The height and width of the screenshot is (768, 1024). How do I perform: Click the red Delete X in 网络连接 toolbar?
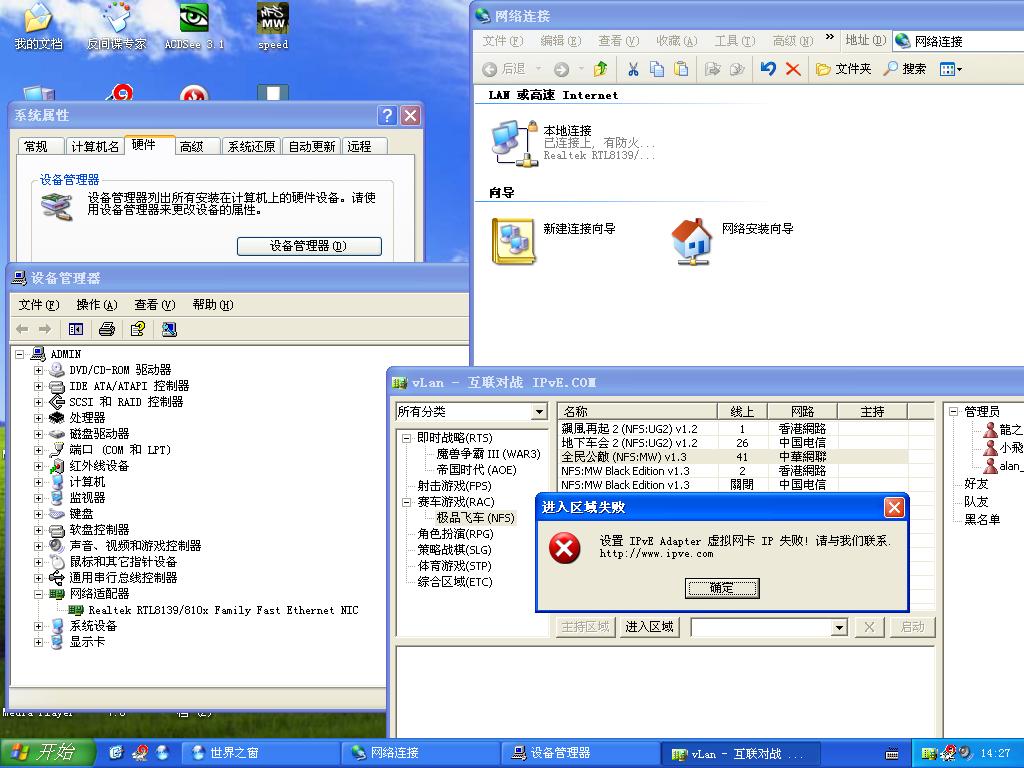pyautogui.click(x=793, y=69)
